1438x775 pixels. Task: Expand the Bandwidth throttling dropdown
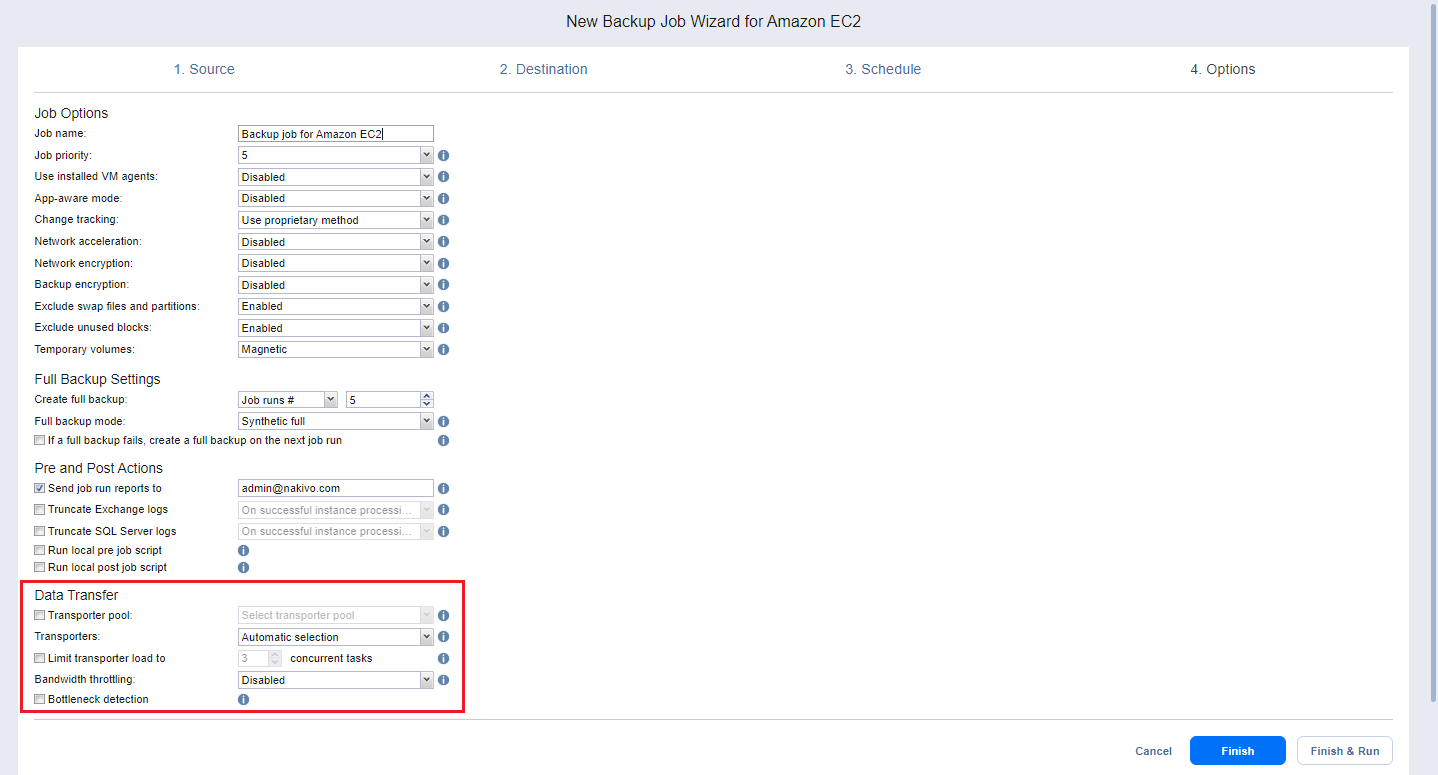point(335,680)
